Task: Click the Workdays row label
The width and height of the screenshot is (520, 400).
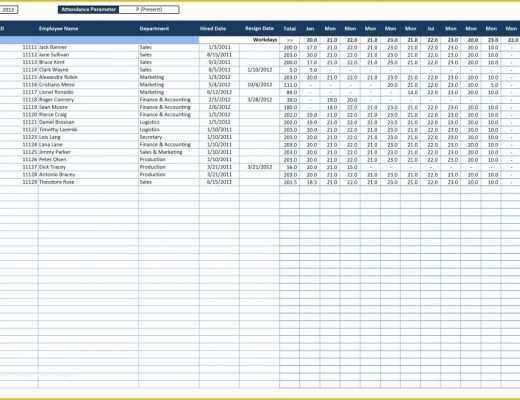Action: [x=265, y=40]
